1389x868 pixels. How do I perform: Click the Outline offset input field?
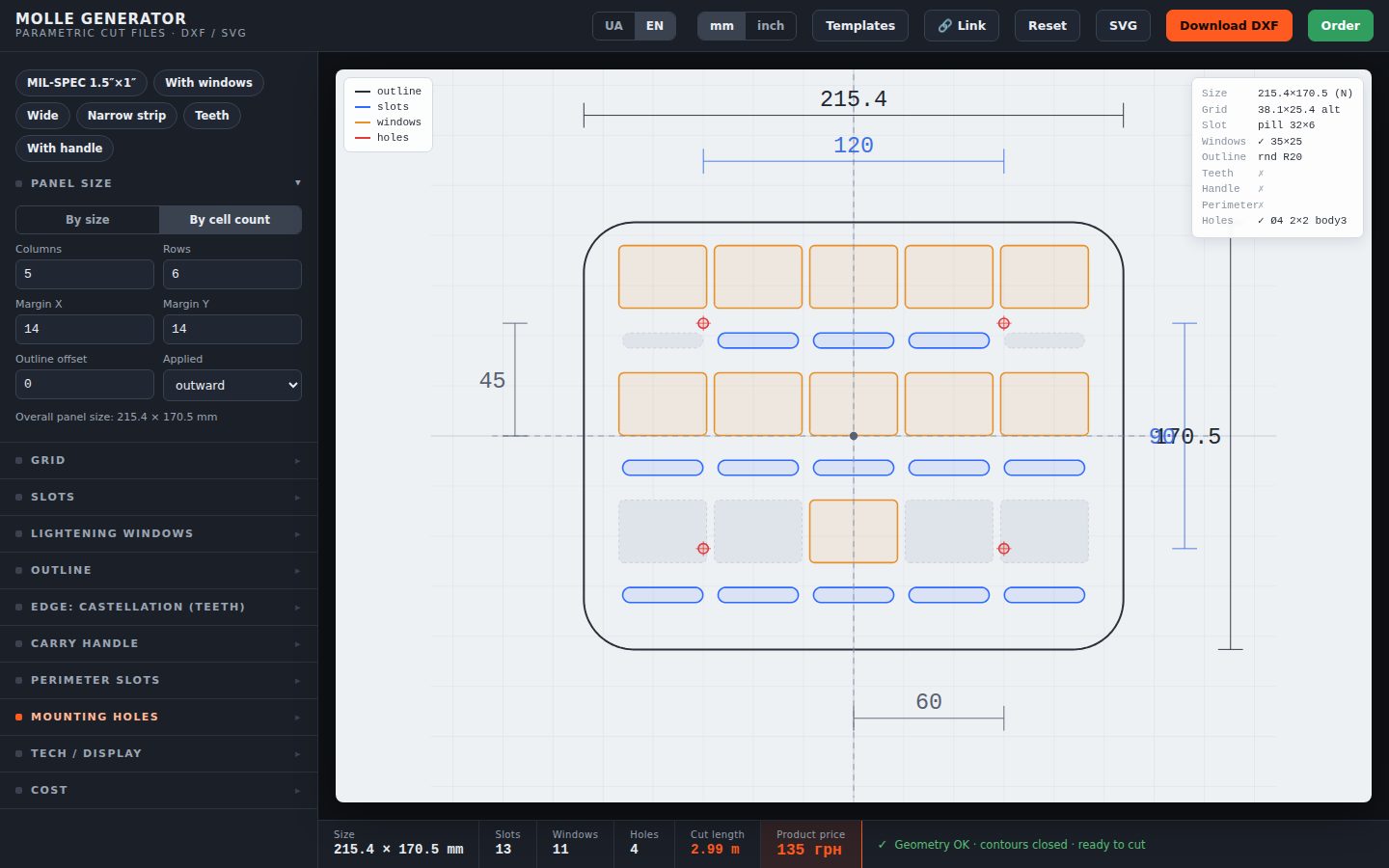click(85, 384)
